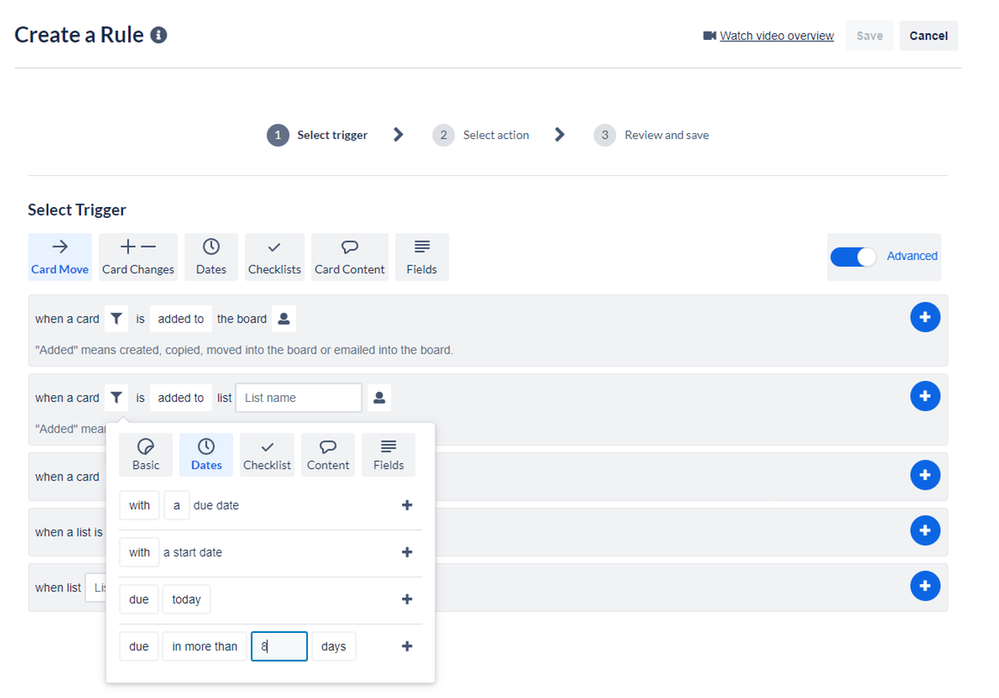Add the 'with a start date' filter
The image size is (999, 698).
click(407, 552)
